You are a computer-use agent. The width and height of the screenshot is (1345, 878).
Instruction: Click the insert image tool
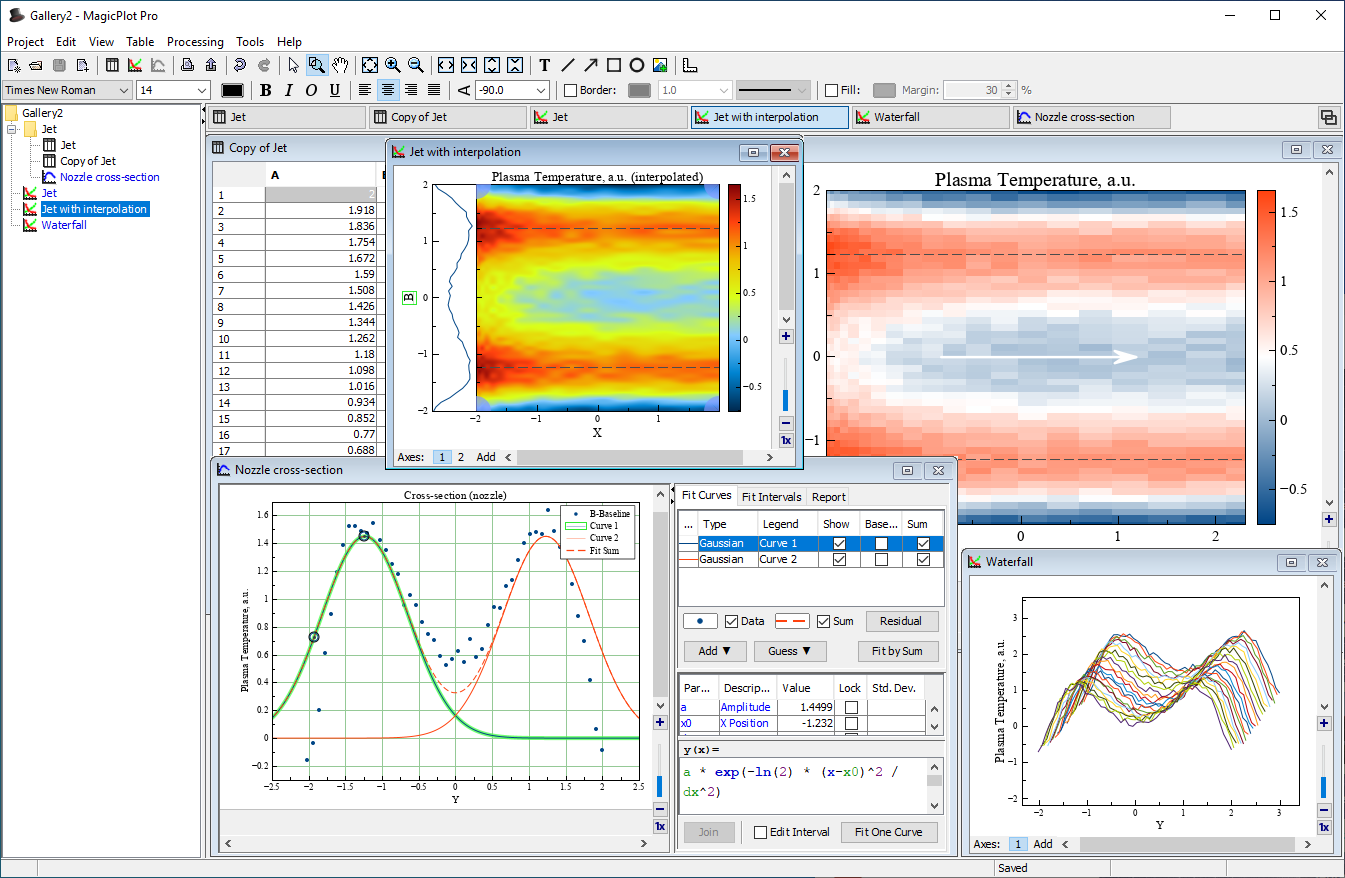point(660,65)
